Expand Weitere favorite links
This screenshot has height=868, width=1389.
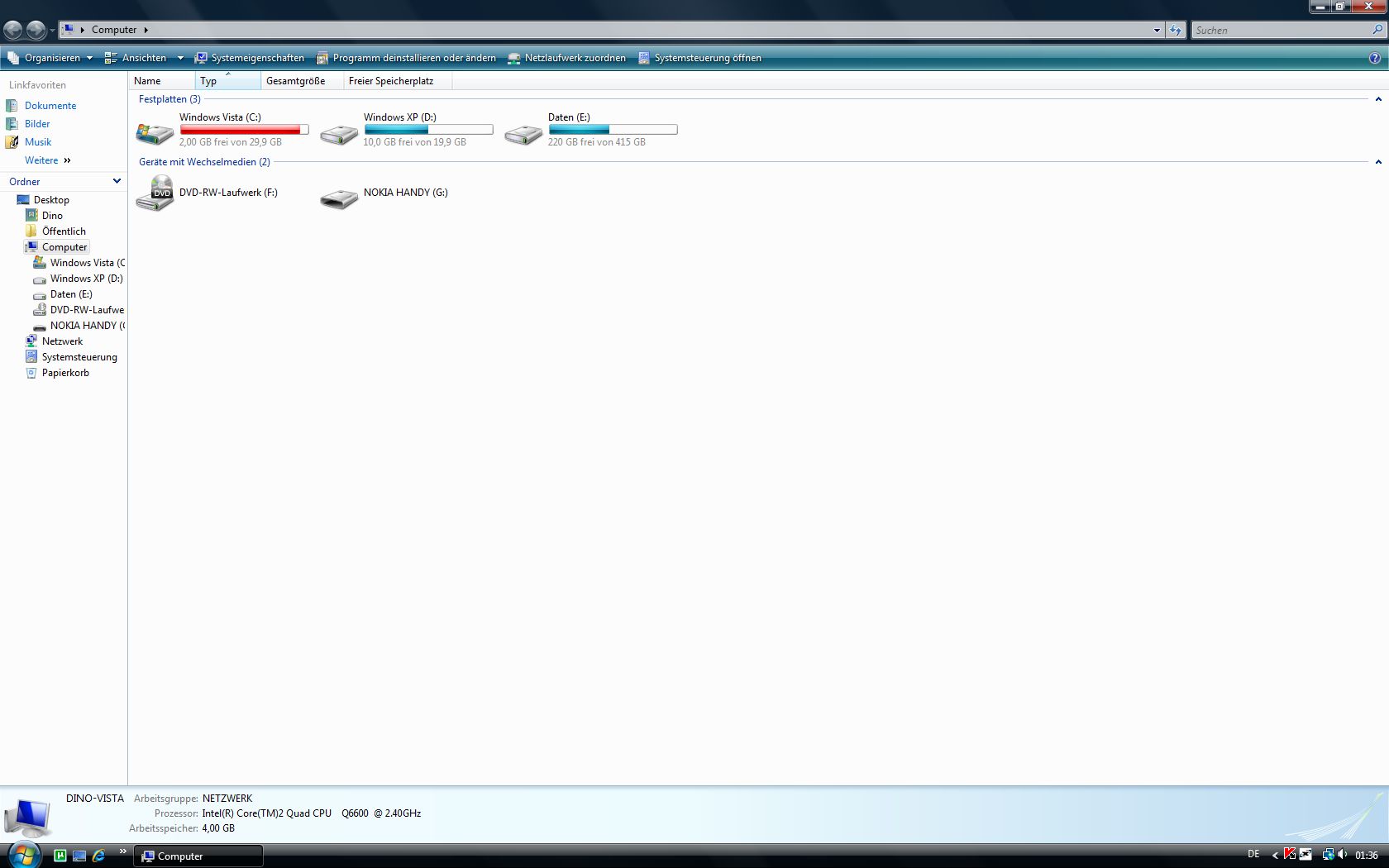click(48, 160)
